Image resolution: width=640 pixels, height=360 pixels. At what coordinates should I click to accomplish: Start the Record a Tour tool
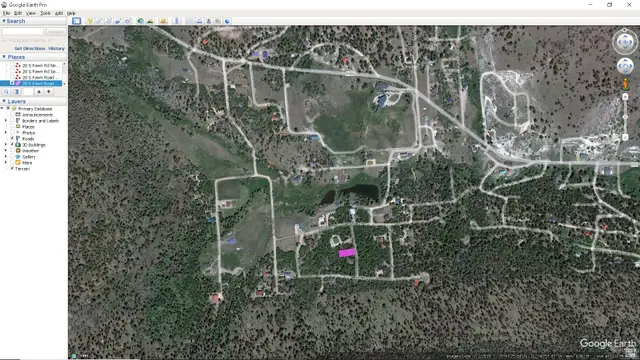point(128,21)
